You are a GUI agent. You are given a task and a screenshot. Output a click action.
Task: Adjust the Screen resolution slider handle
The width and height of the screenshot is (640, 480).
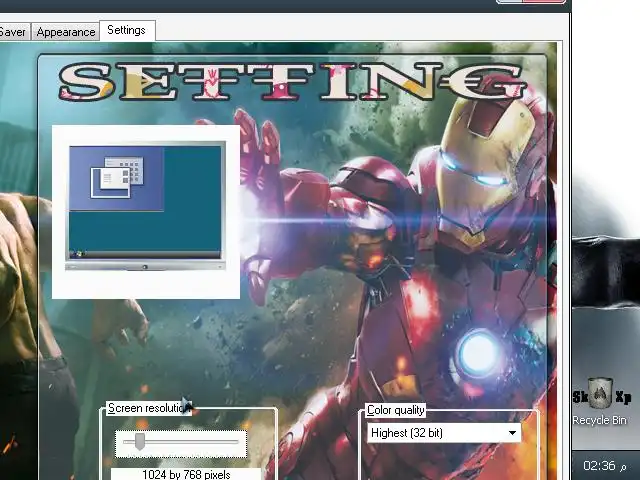coord(140,442)
